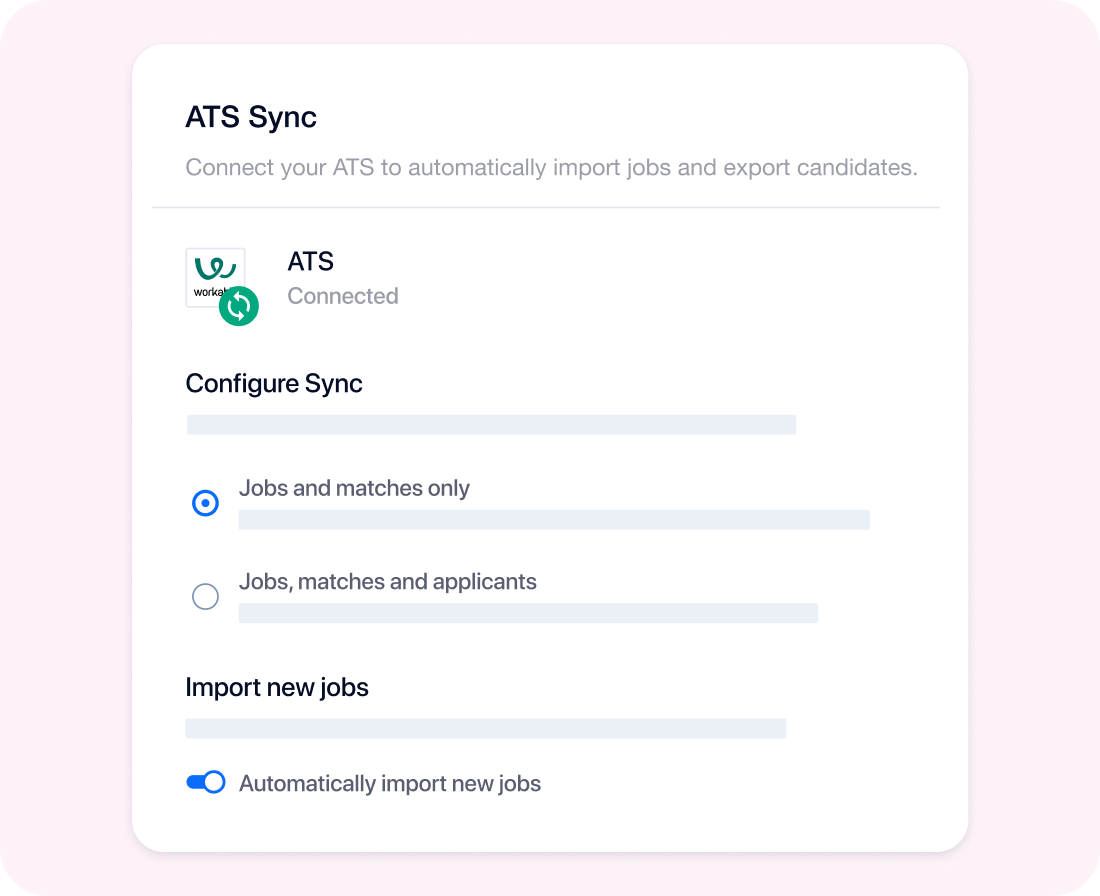
Task: Click the "Jobs, matches and applicants" label
Action: click(x=387, y=582)
